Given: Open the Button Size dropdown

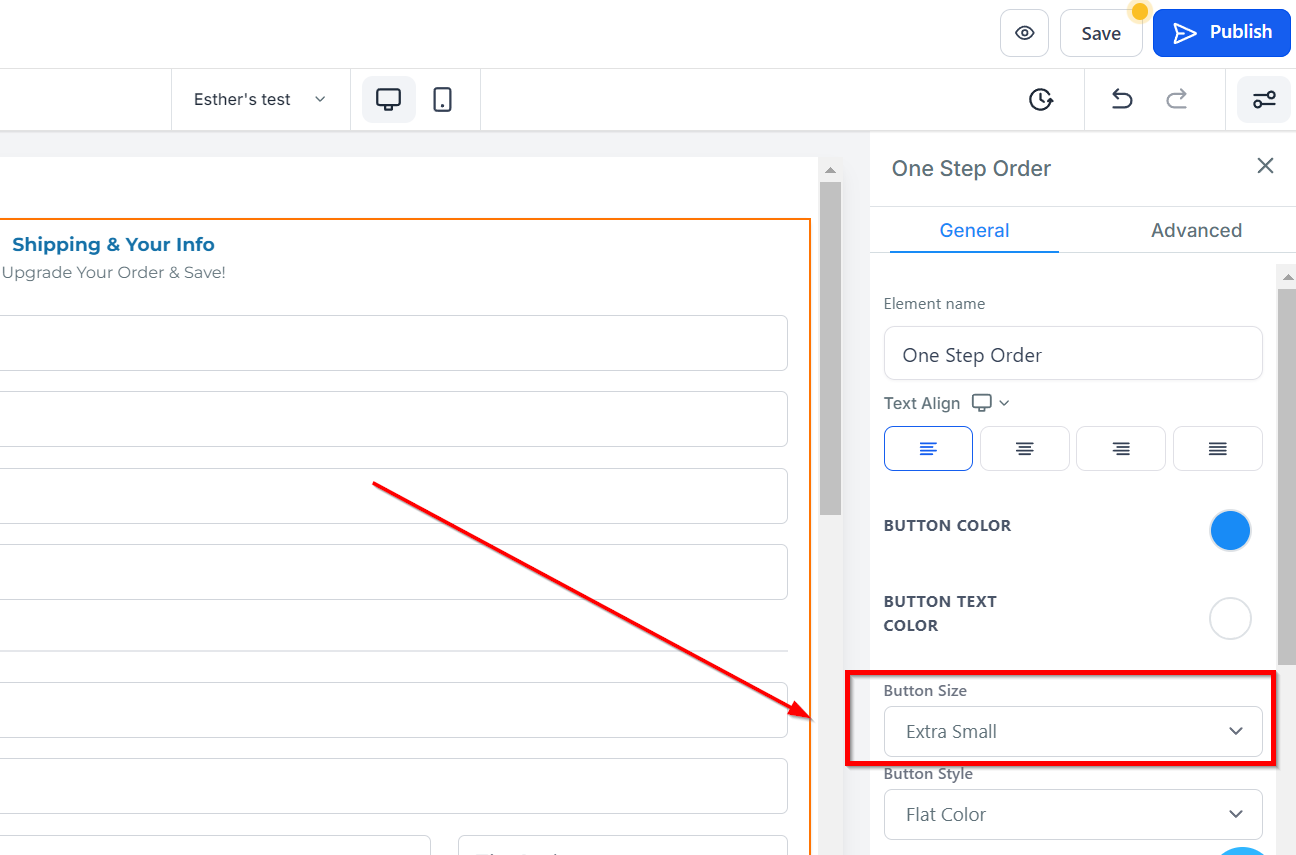Looking at the screenshot, I should coord(1073,731).
